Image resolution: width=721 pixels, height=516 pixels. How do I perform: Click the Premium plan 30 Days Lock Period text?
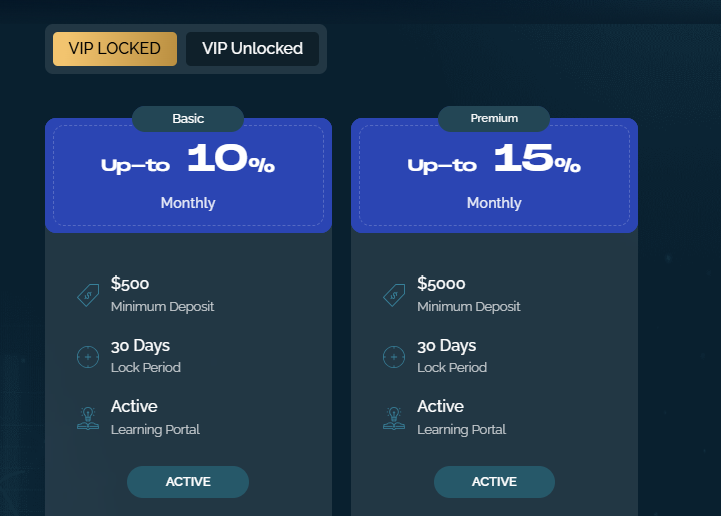point(452,356)
